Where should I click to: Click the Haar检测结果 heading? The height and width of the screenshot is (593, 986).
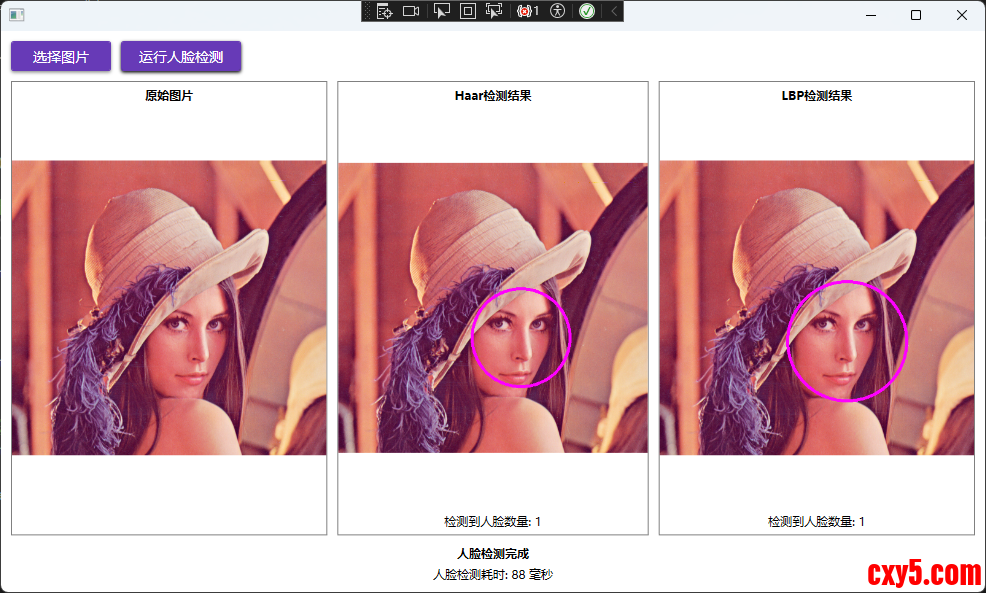tap(493, 96)
